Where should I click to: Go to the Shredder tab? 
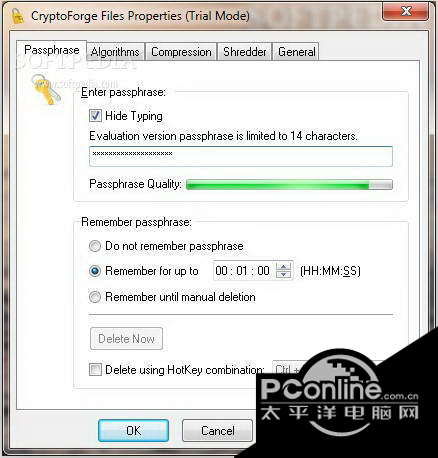[245, 52]
